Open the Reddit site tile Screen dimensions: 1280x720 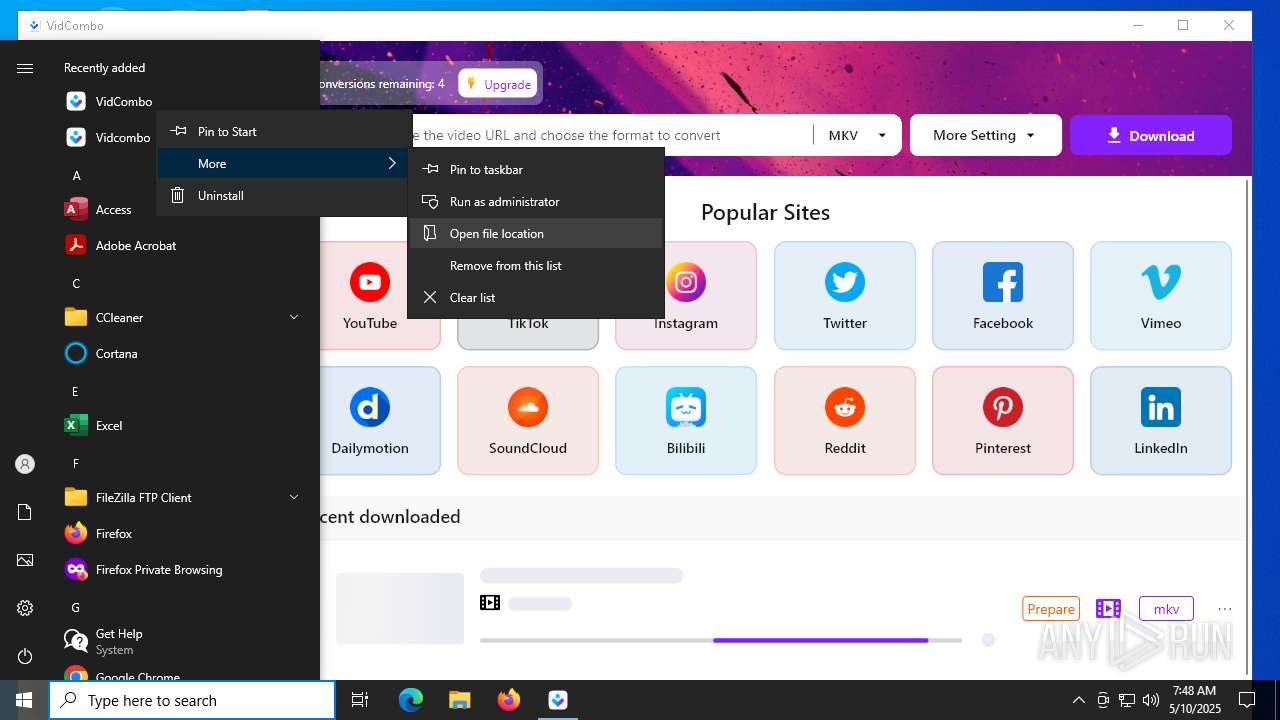tap(845, 420)
